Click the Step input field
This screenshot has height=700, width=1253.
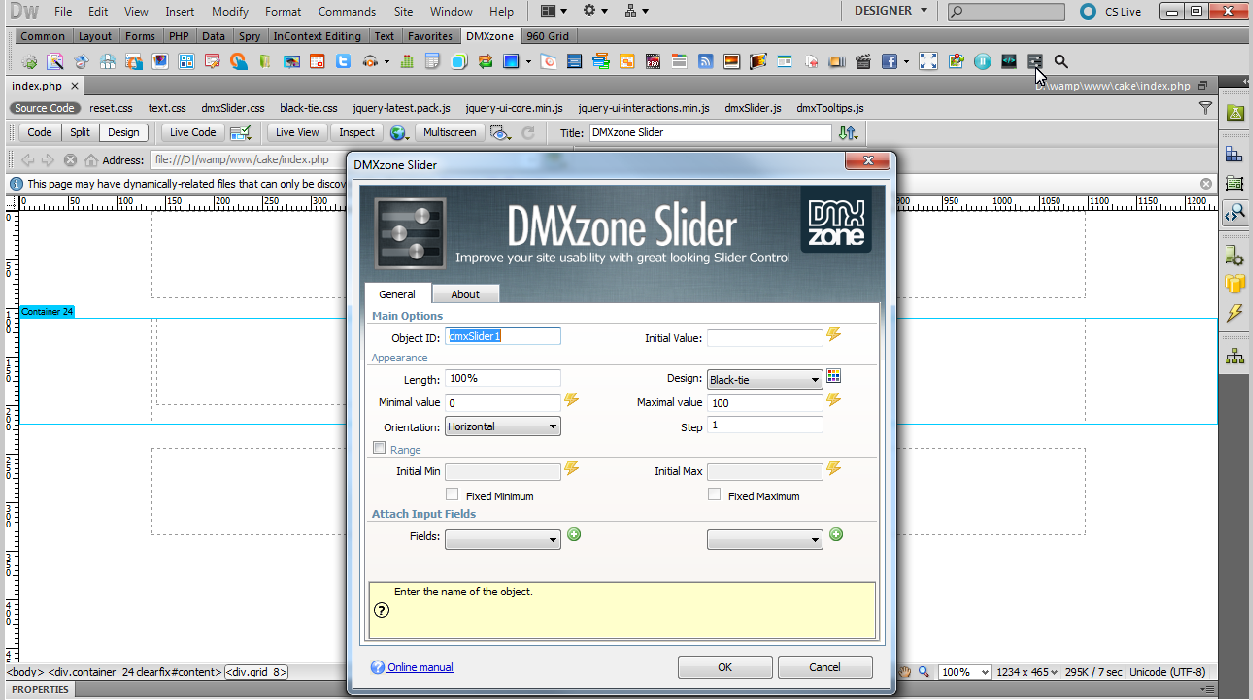click(765, 425)
